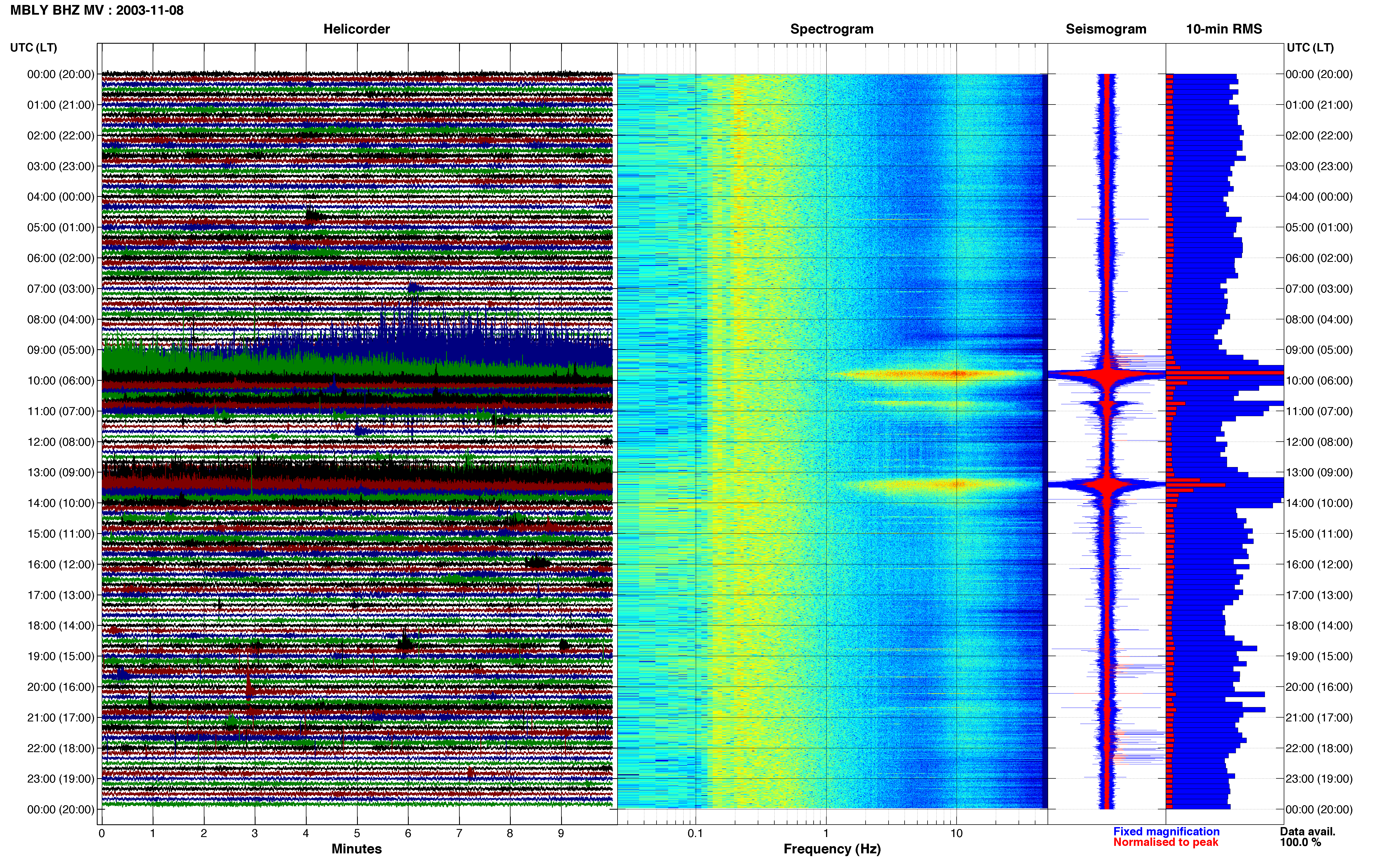Click '15:00 (11:00)' on the RMS-side time axis
1388x868 pixels.
coord(1319,534)
